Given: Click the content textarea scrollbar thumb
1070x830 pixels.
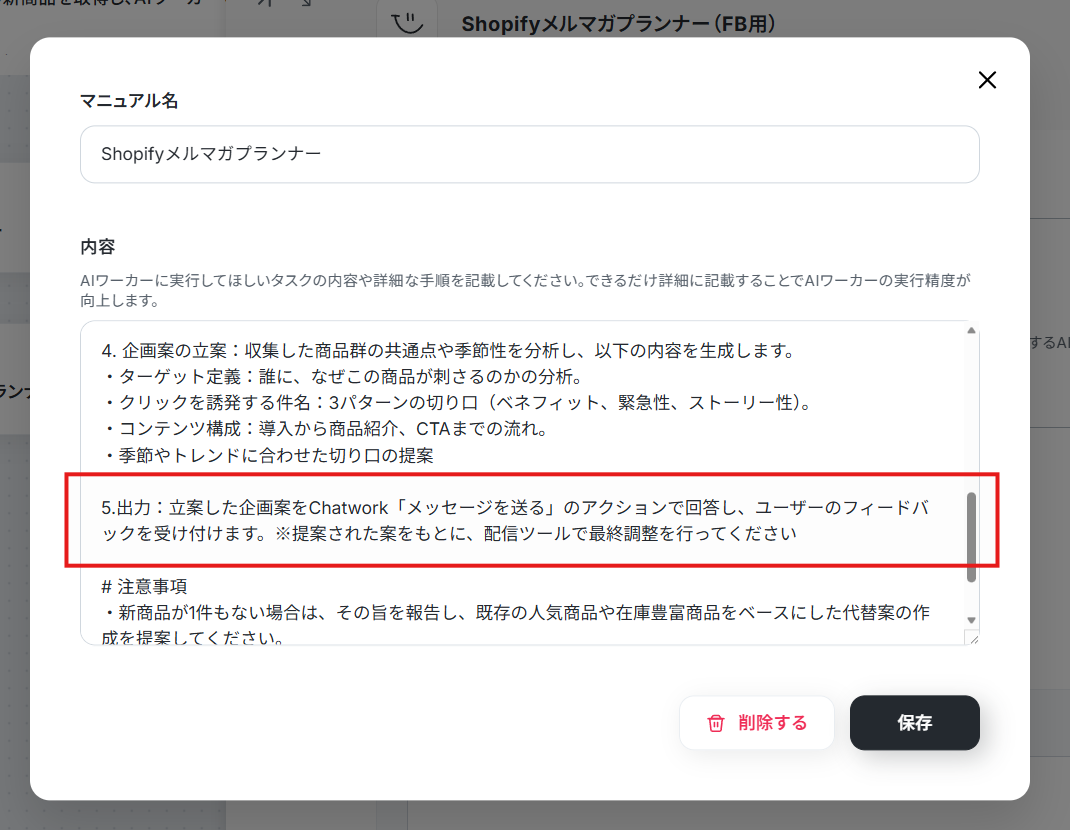Looking at the screenshot, I should (971, 537).
